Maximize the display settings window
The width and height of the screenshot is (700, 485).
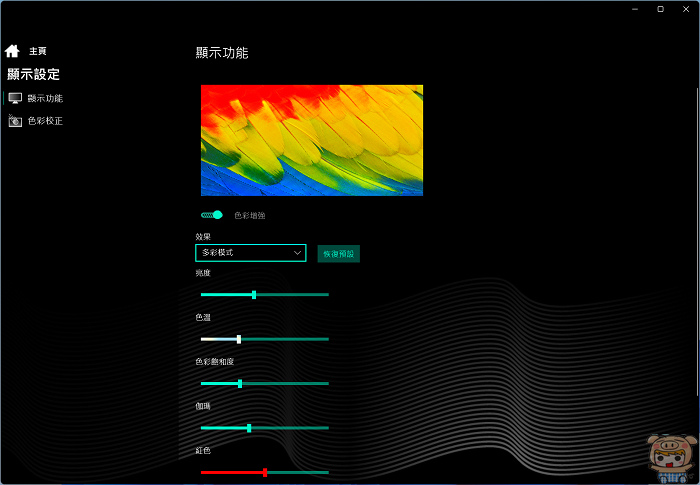click(660, 9)
